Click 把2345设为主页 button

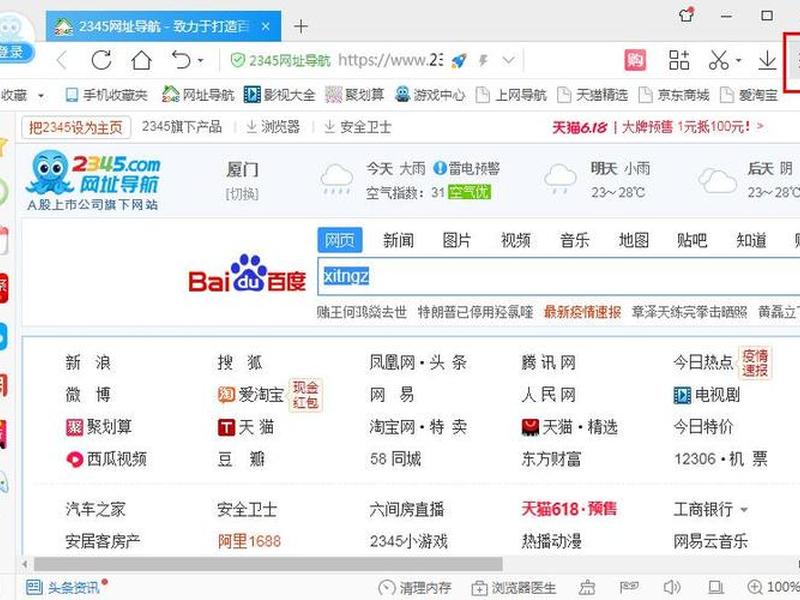point(76,127)
